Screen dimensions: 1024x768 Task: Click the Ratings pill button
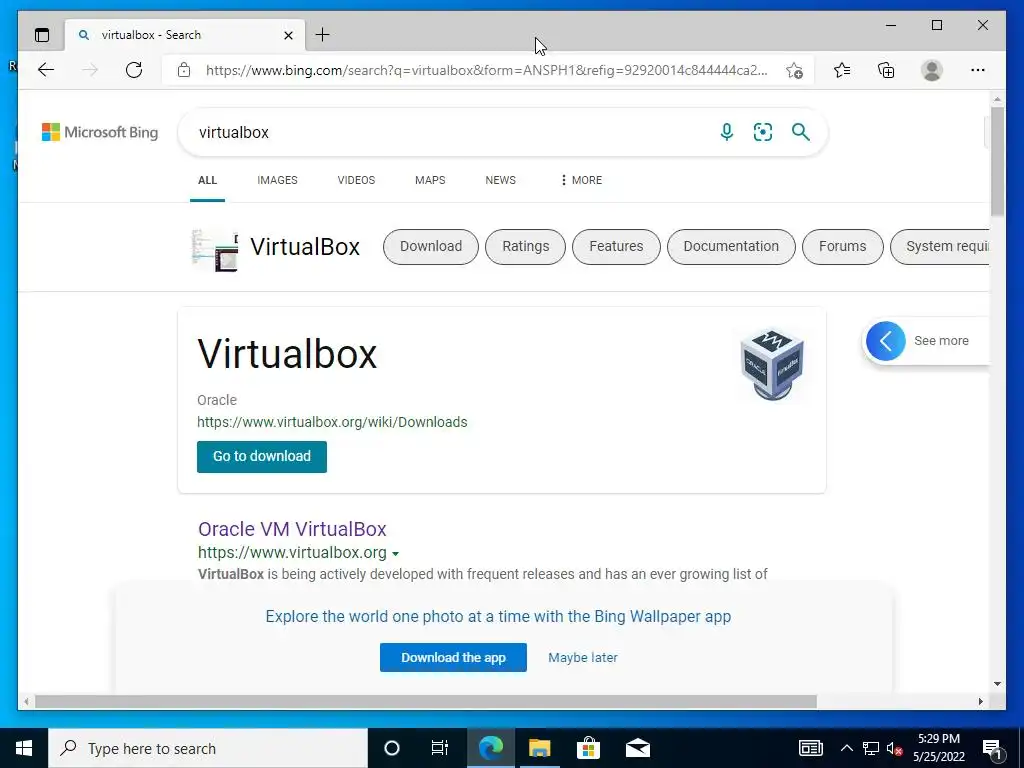(526, 247)
